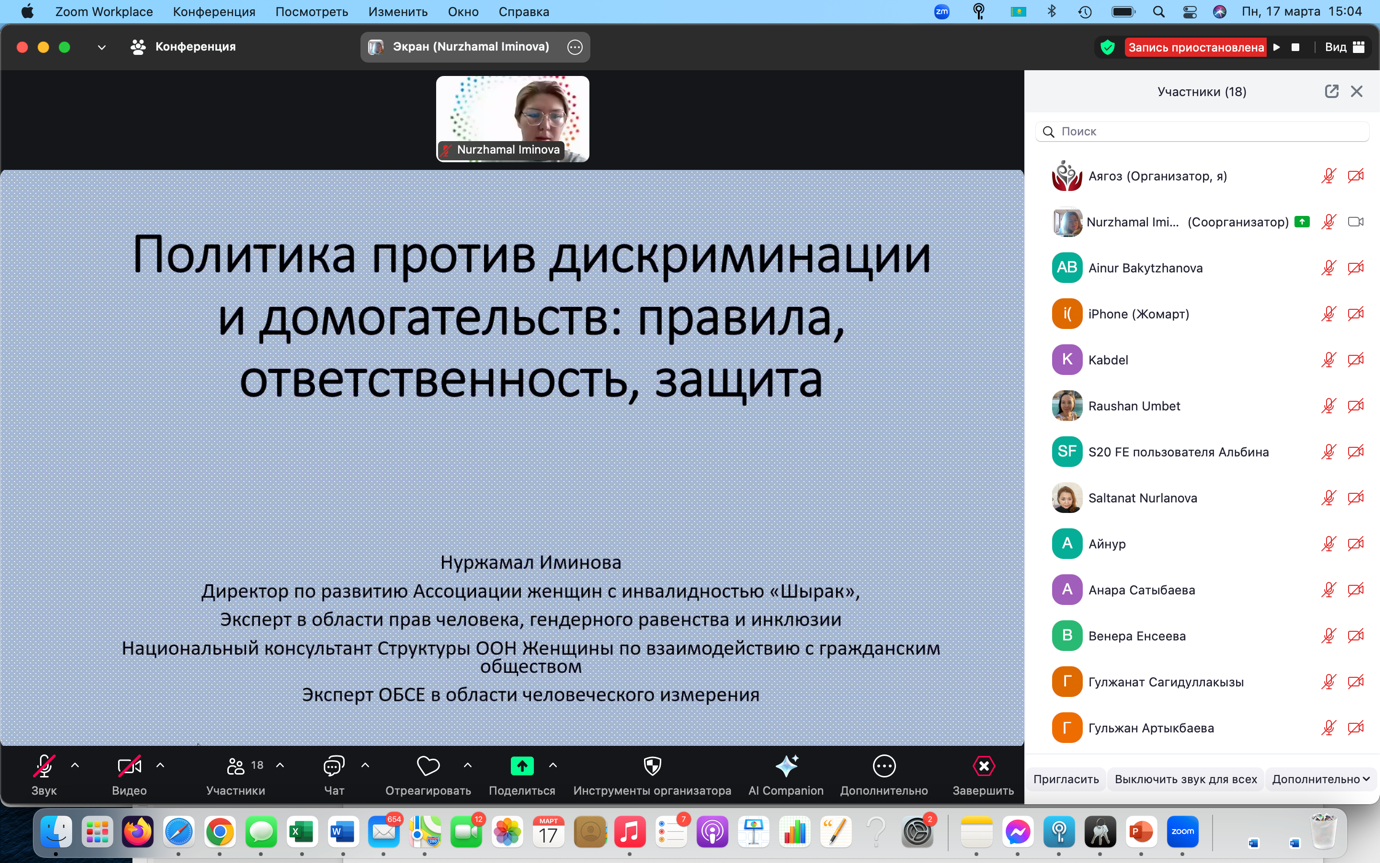Toggle Kabdel's muted camera icon
The width and height of the screenshot is (1380, 863).
coord(1356,360)
